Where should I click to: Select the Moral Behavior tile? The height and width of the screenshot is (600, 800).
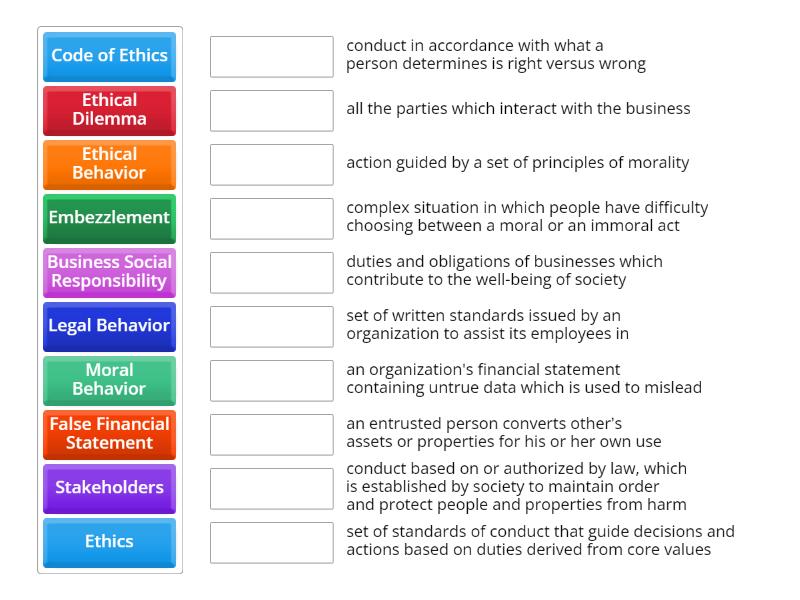pyautogui.click(x=109, y=380)
